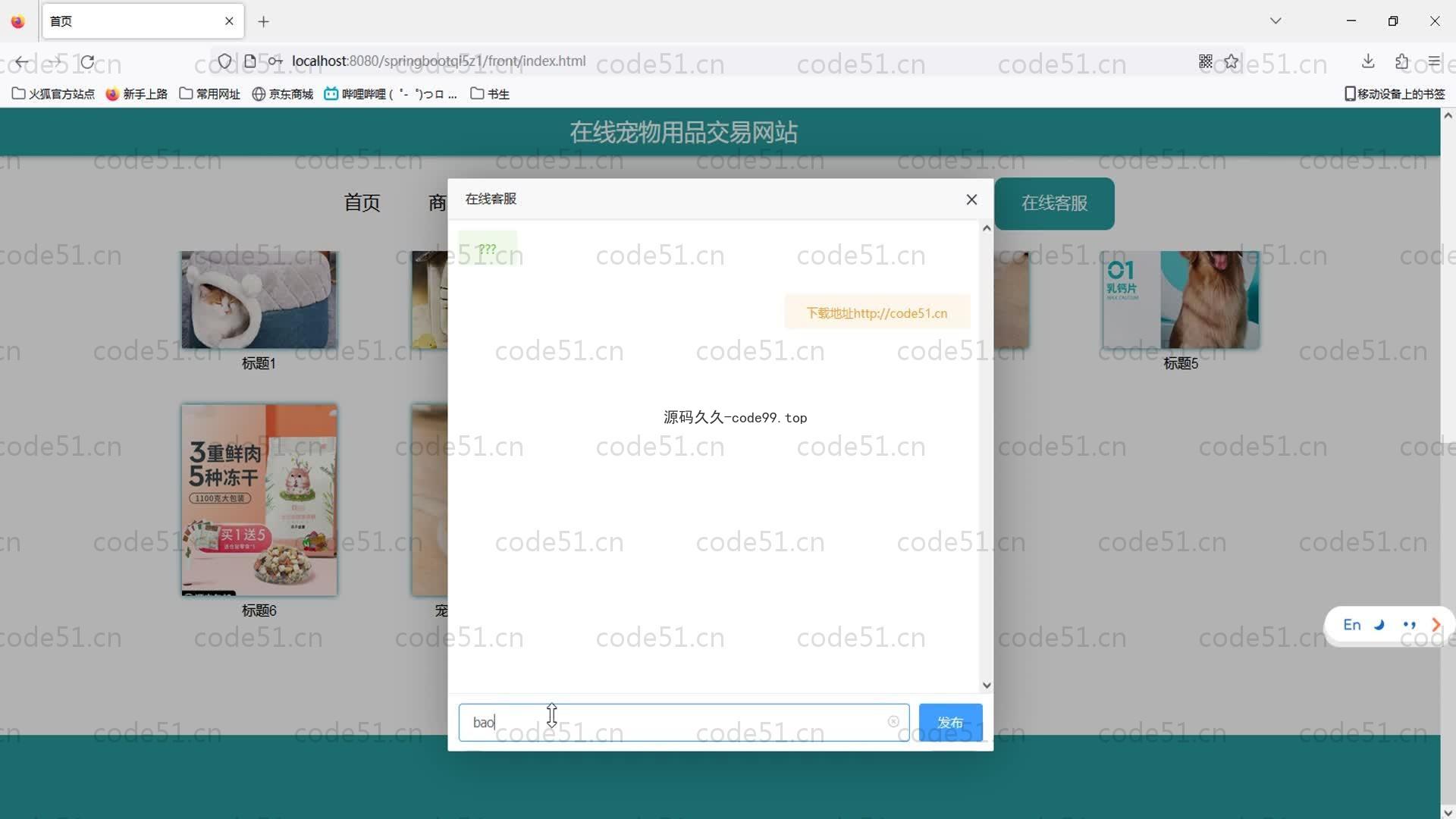
Task: Open 火狐官方站点 bookmark folder
Action: 53,93
